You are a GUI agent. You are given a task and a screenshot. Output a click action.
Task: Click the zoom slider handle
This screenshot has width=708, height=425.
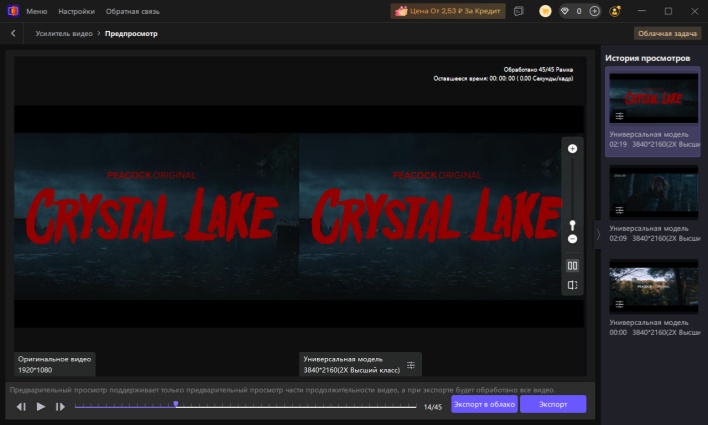point(572,224)
